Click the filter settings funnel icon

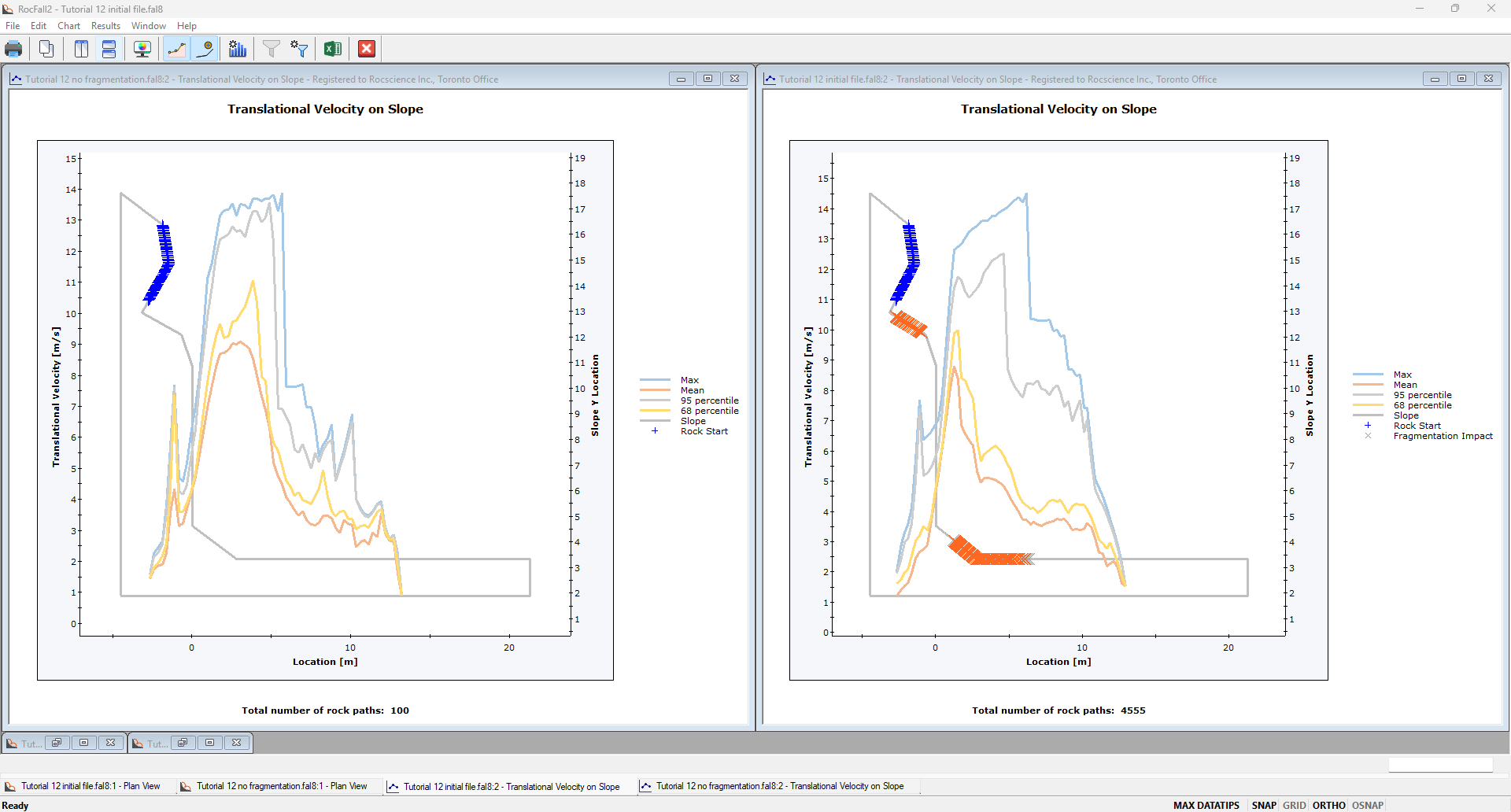tap(299, 49)
